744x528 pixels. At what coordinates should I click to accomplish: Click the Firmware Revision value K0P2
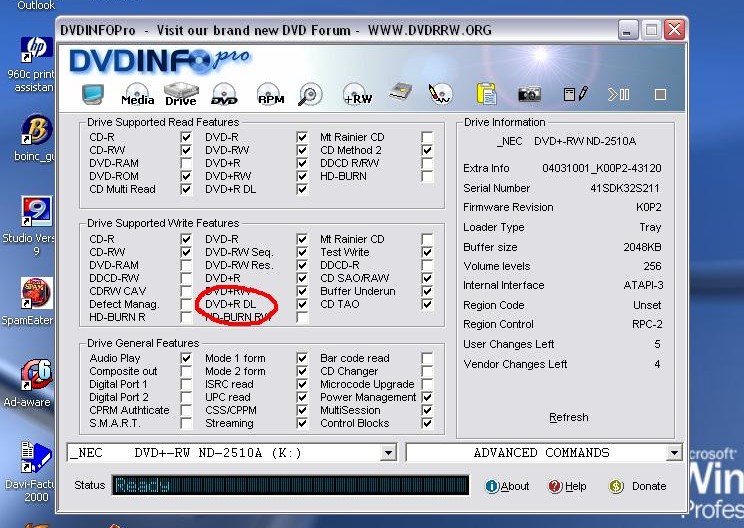(648, 207)
